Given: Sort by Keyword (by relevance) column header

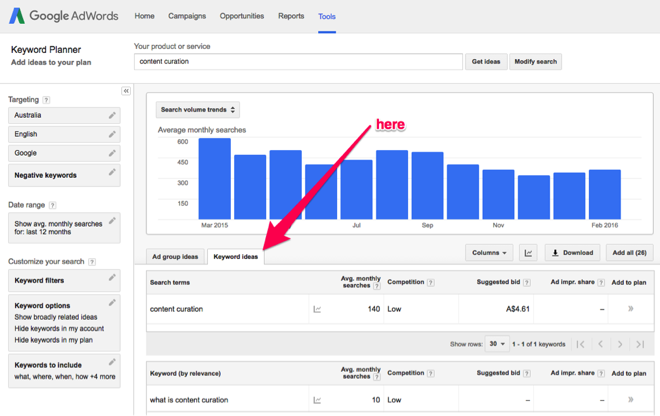Looking at the screenshot, I should coord(185,373).
